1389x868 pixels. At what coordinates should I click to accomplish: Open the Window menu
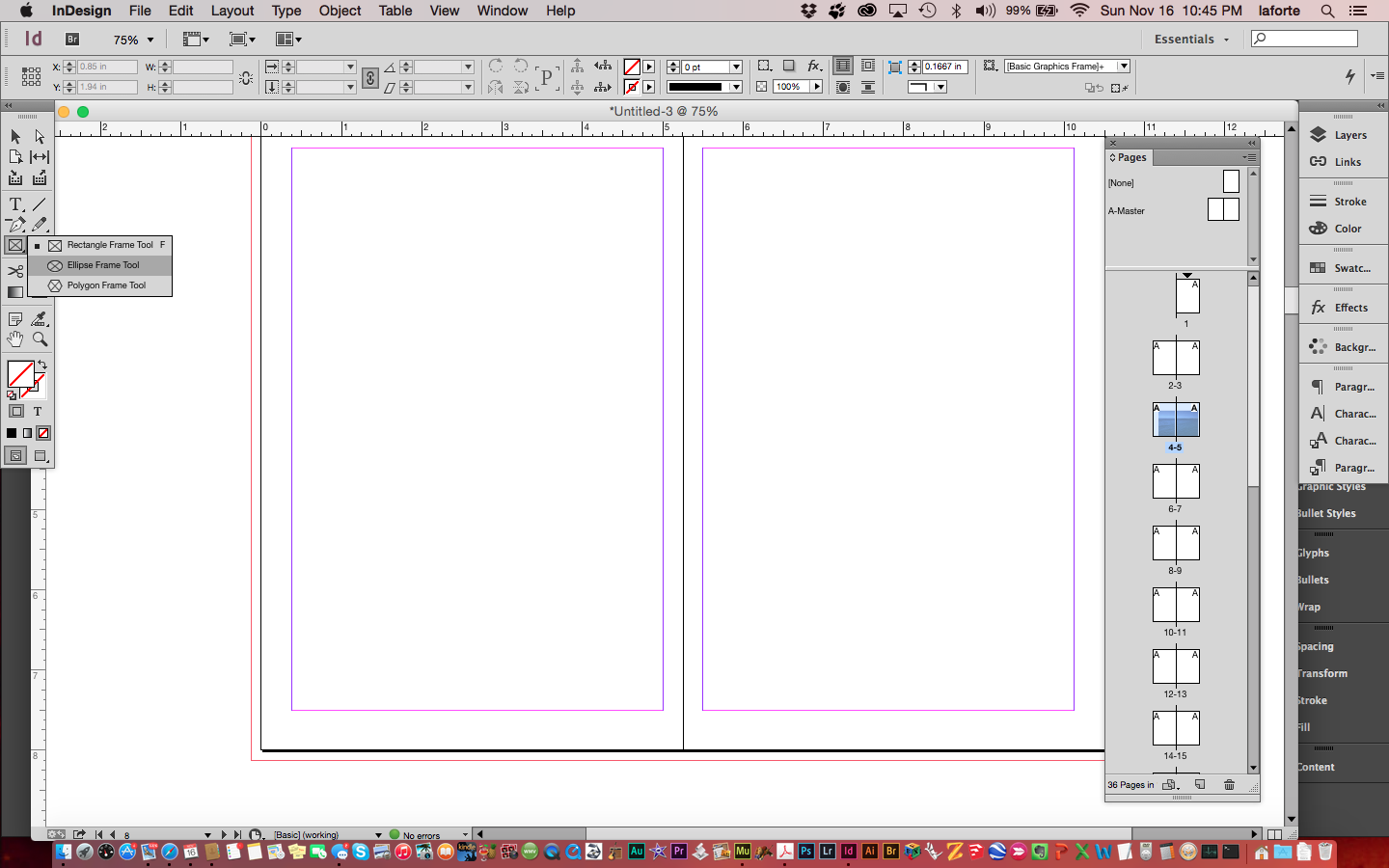tap(503, 11)
